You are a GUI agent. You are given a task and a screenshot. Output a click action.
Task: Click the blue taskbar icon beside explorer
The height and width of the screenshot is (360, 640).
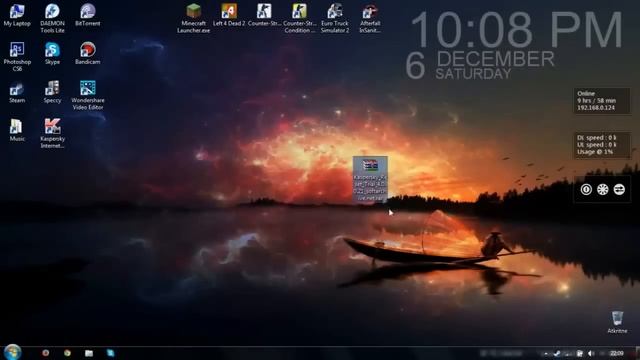pos(111,353)
